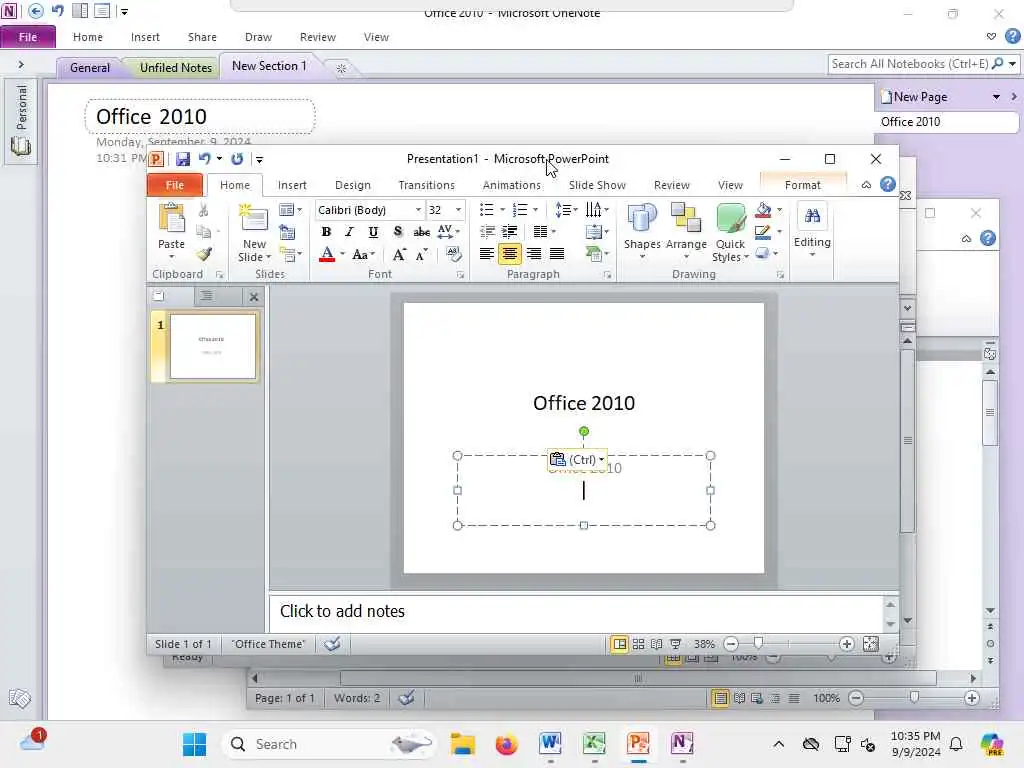Expand the Numbering dropdown arrow
This screenshot has height=768, width=1024.
coord(536,210)
